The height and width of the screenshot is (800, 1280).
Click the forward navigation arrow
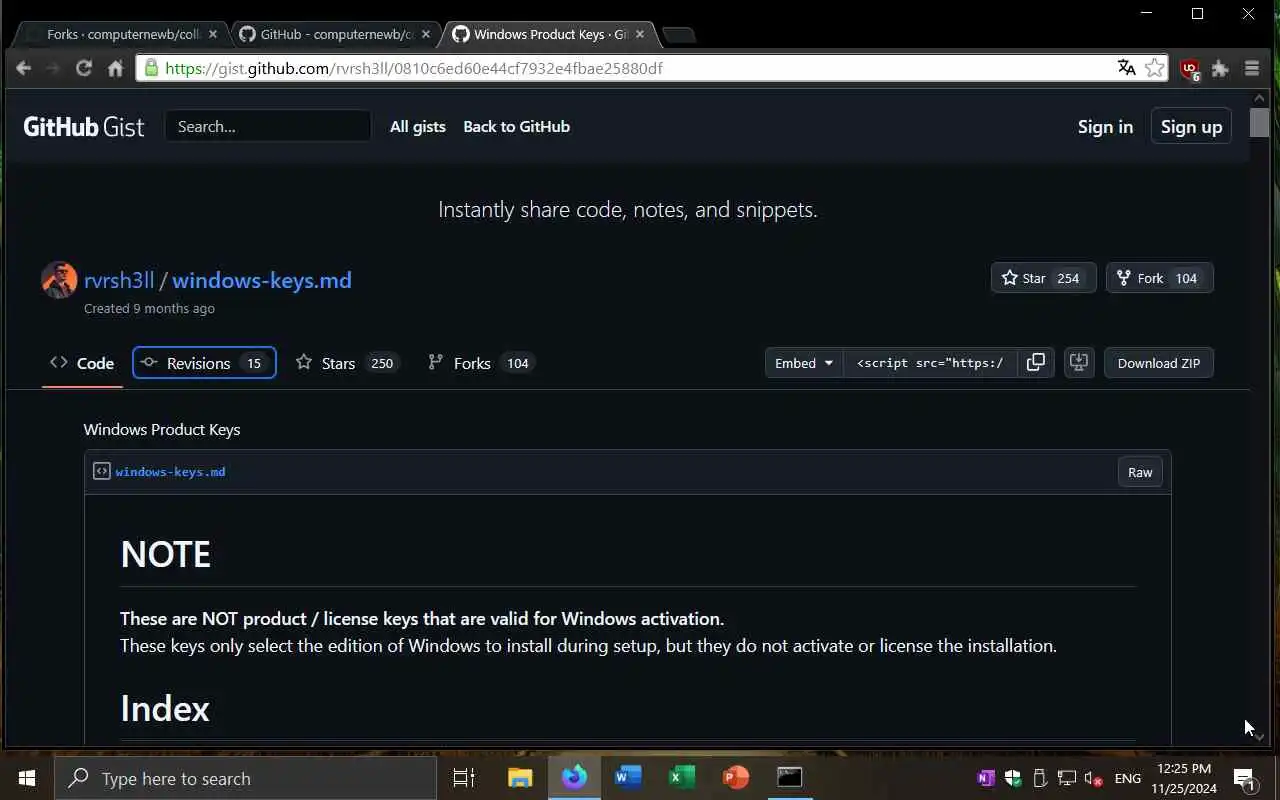54,68
